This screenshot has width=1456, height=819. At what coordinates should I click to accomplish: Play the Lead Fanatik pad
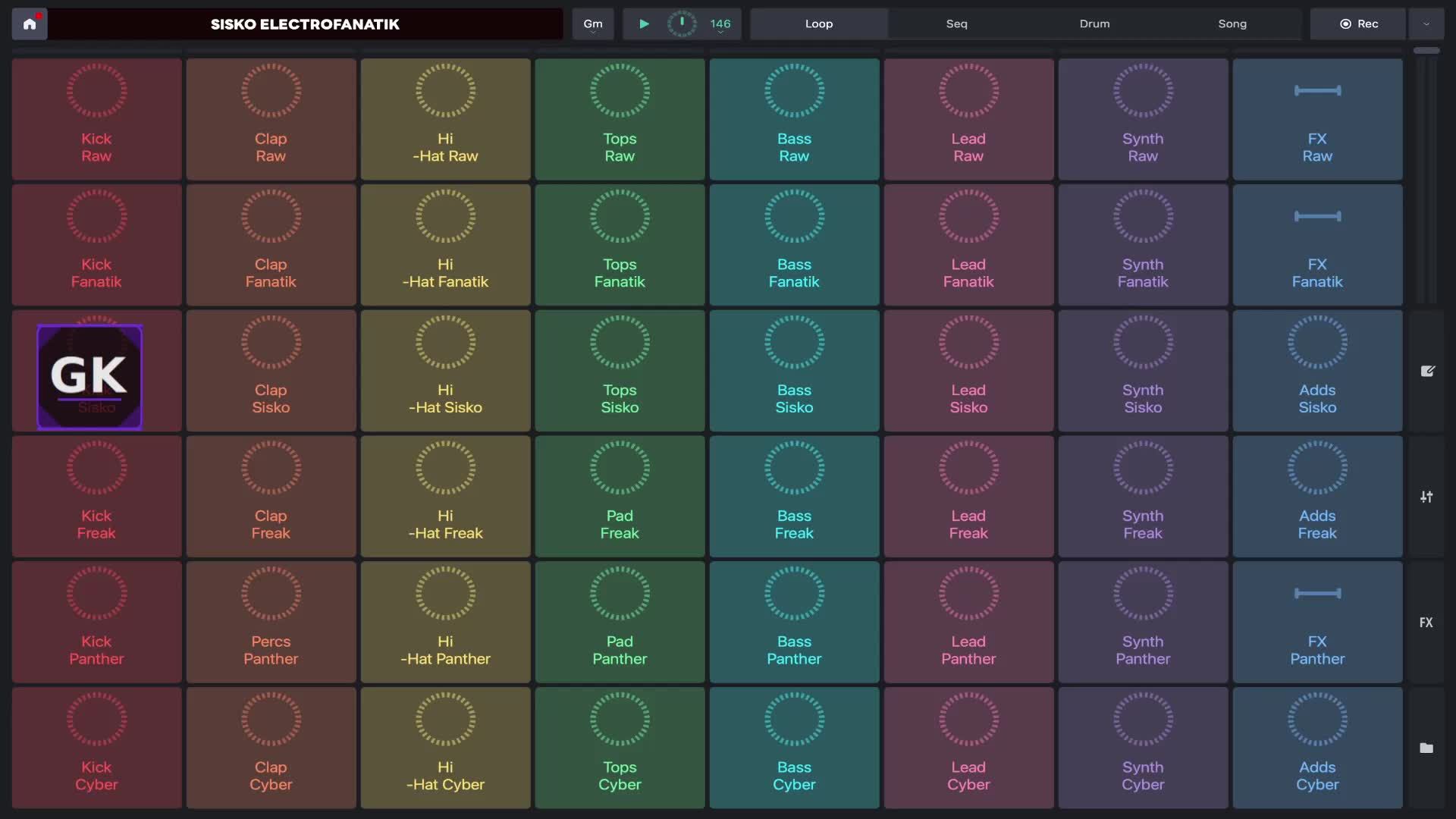(x=969, y=246)
